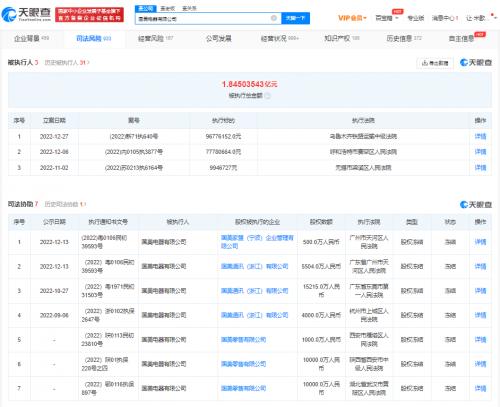This screenshot has height=407, width=500.
Task: Click the execution amount 77780664.0元
Action: 223,152
